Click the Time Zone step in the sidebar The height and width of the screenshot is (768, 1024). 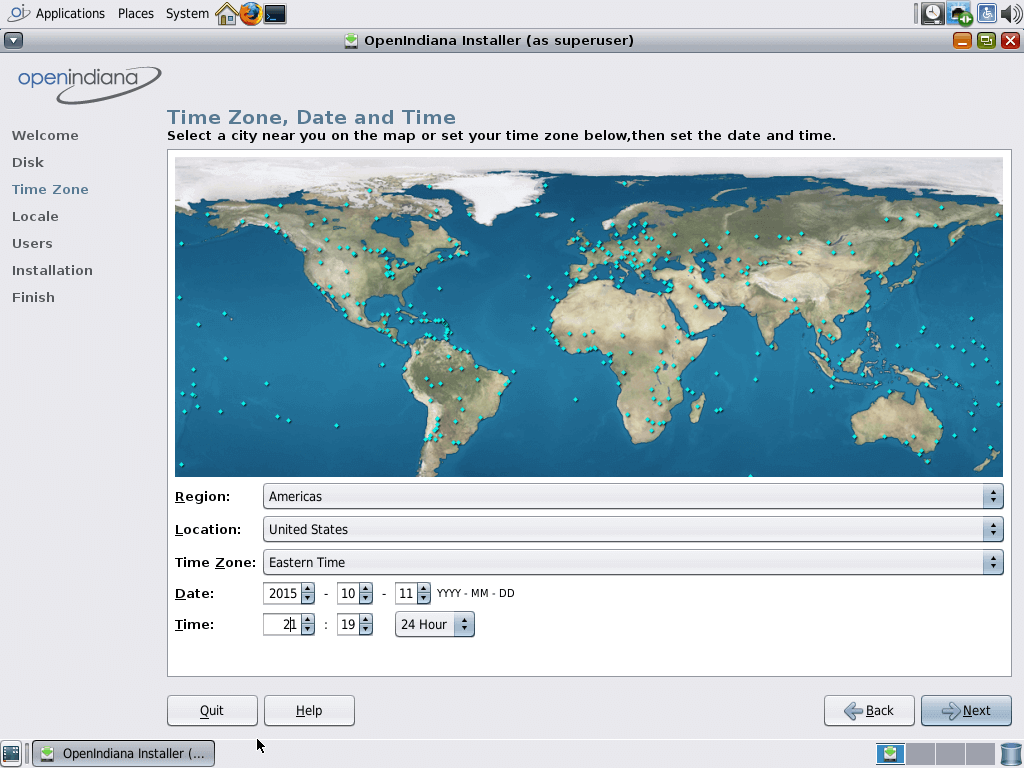coord(50,189)
